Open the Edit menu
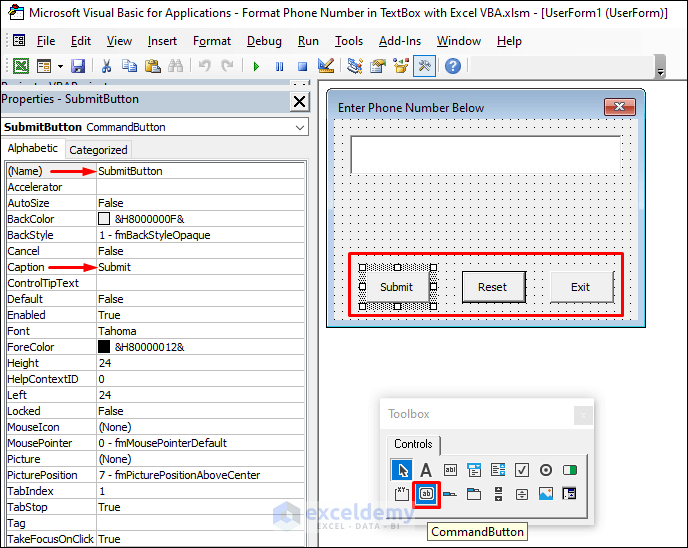Image resolution: width=688 pixels, height=548 pixels. pyautogui.click(x=81, y=41)
